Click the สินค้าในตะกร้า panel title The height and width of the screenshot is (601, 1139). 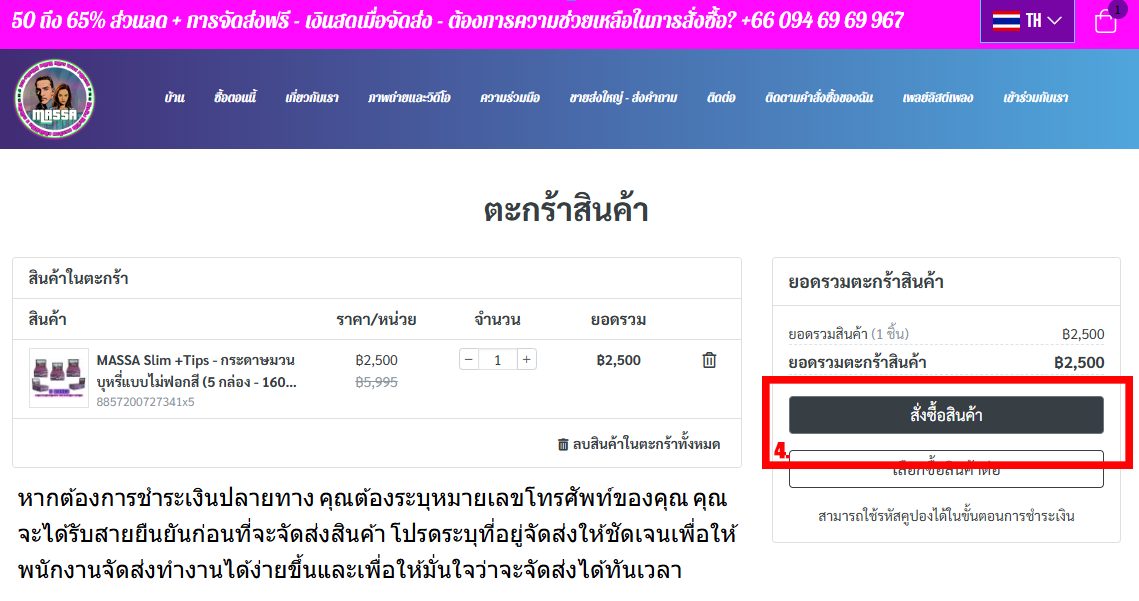[78, 278]
